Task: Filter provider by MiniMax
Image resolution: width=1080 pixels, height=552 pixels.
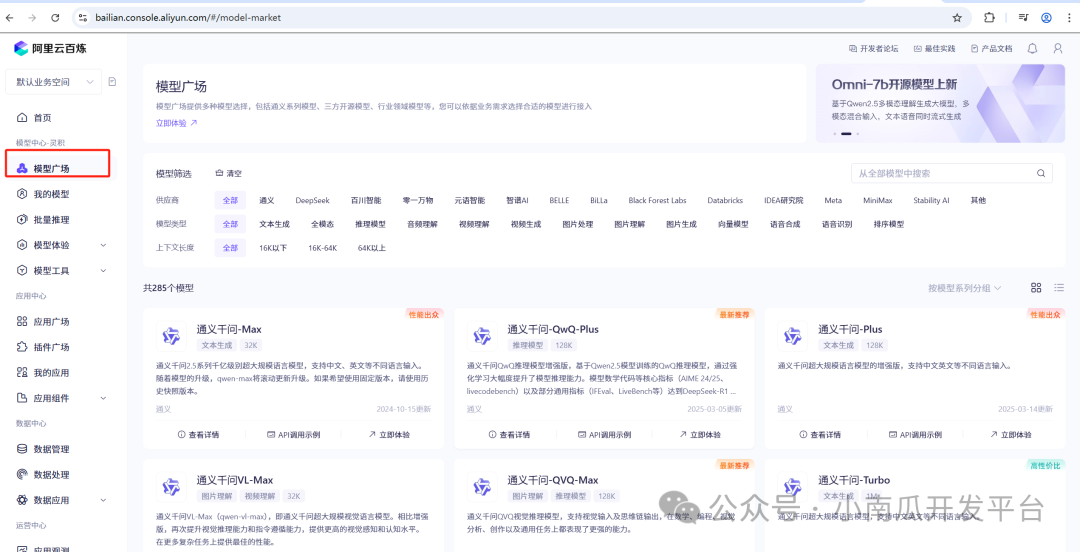Action: pos(878,201)
